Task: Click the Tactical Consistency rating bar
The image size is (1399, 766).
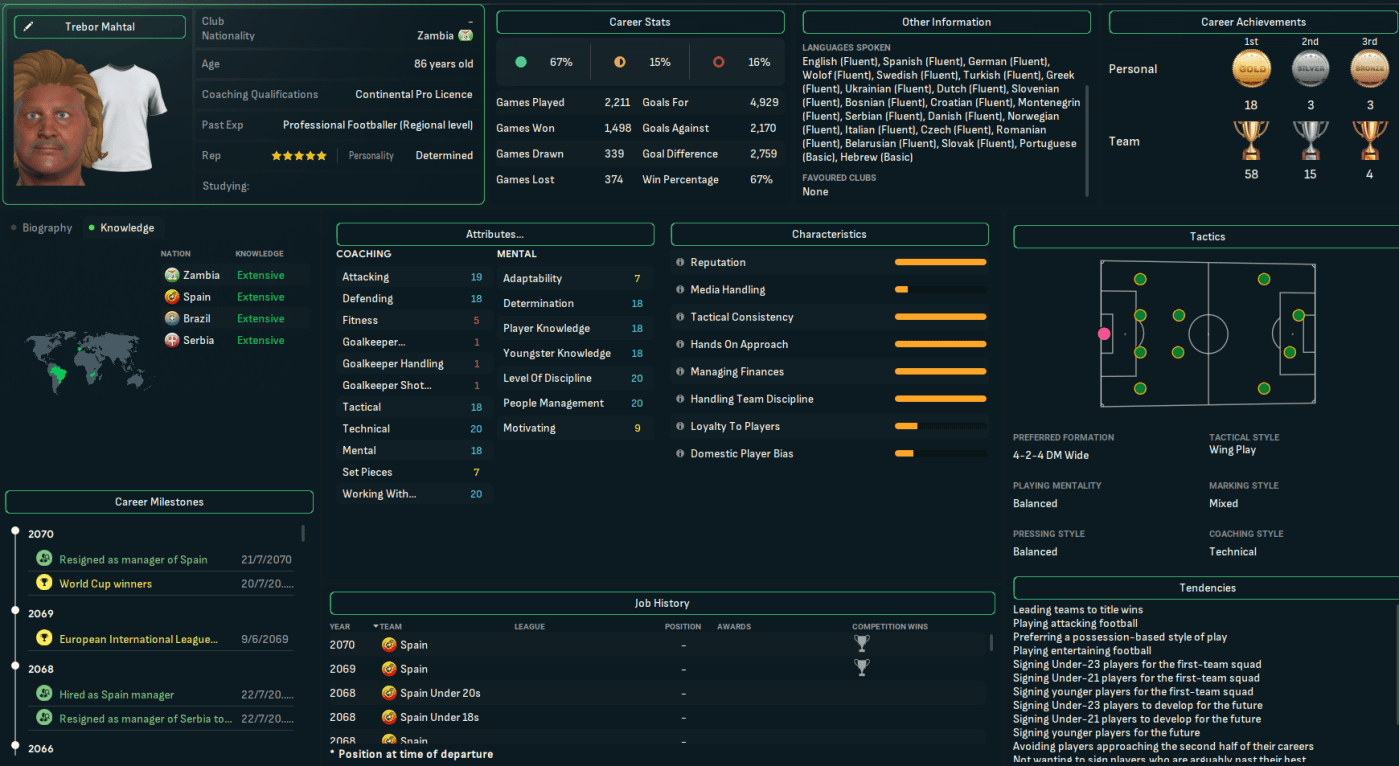Action: click(x=940, y=317)
